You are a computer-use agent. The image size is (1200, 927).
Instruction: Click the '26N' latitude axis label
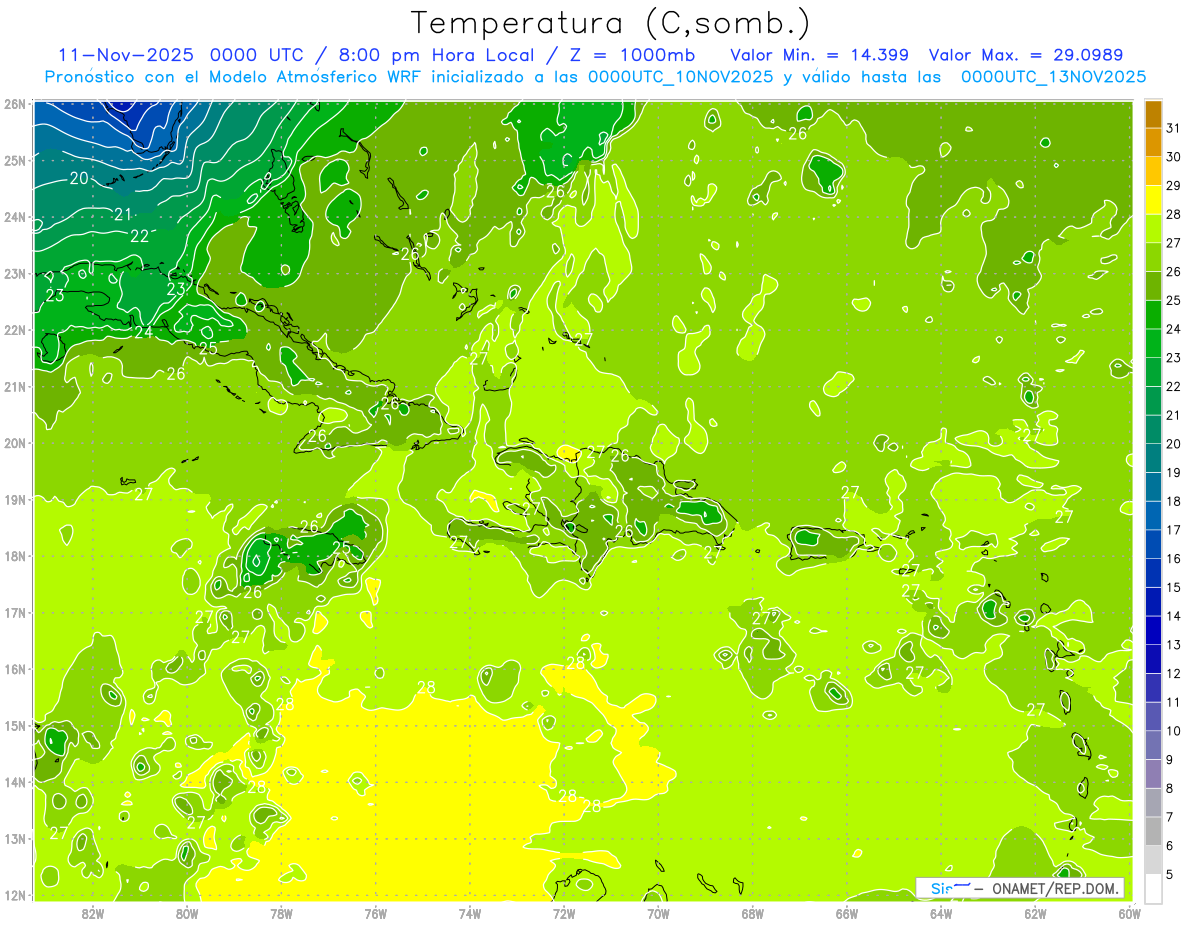(x=15, y=104)
